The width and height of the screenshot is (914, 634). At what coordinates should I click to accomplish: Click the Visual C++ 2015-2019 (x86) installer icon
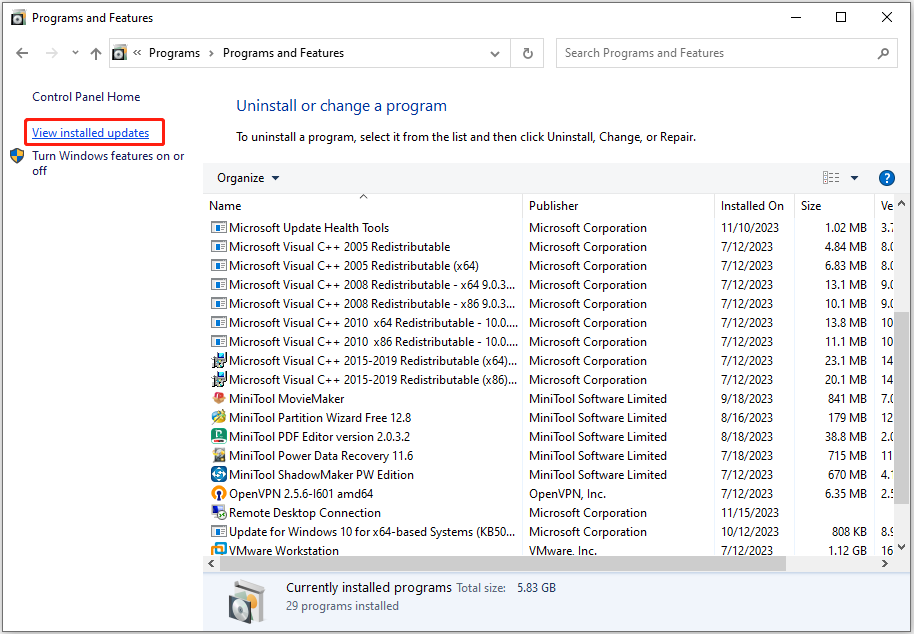[219, 380]
